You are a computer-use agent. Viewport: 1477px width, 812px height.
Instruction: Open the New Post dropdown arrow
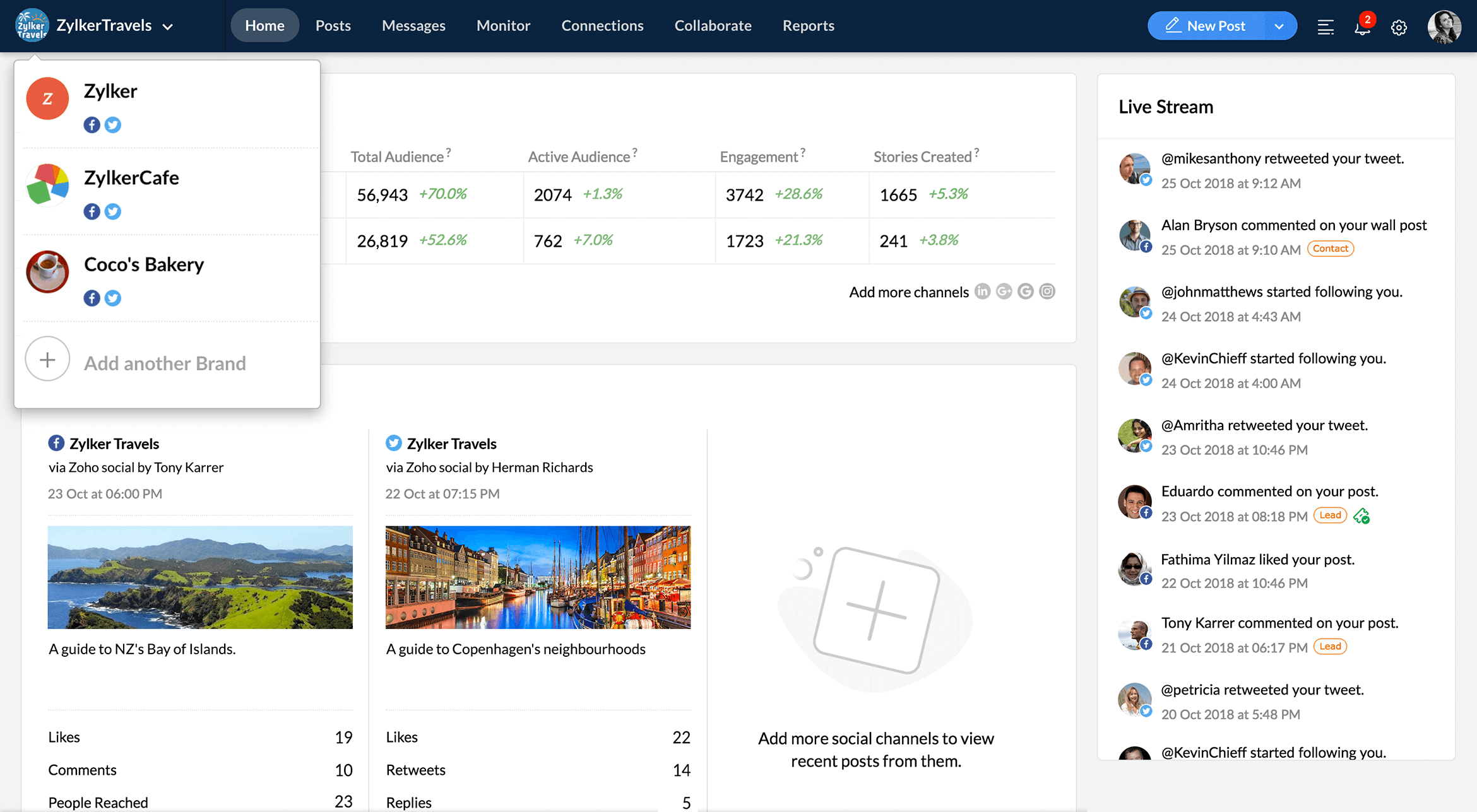tap(1280, 25)
